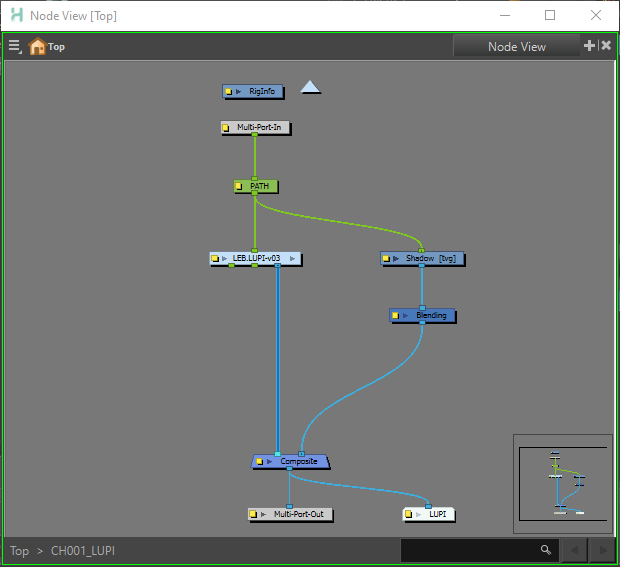
Task: Click Top in the bottom breadcrumb
Action: [19, 551]
